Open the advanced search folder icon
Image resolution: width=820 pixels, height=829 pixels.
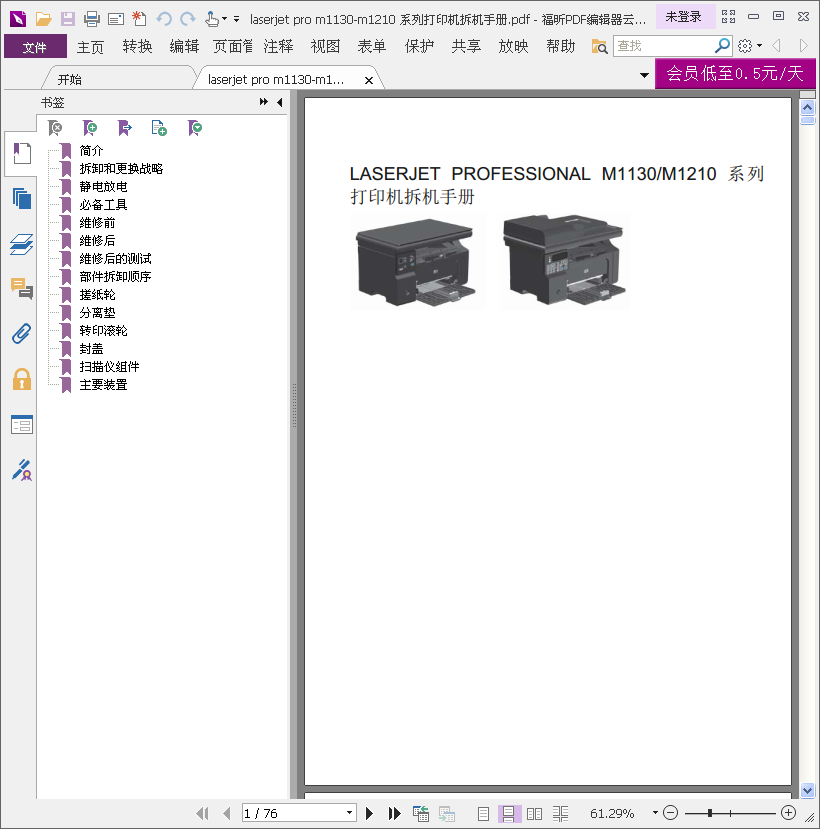pyautogui.click(x=599, y=47)
